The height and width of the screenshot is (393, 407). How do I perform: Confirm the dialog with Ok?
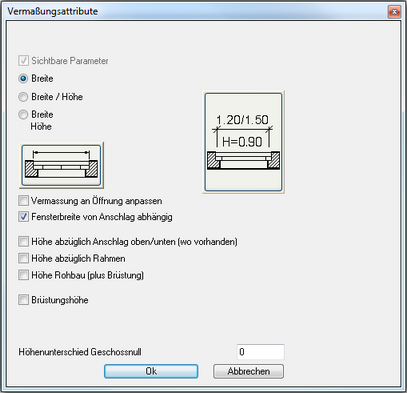151,371
